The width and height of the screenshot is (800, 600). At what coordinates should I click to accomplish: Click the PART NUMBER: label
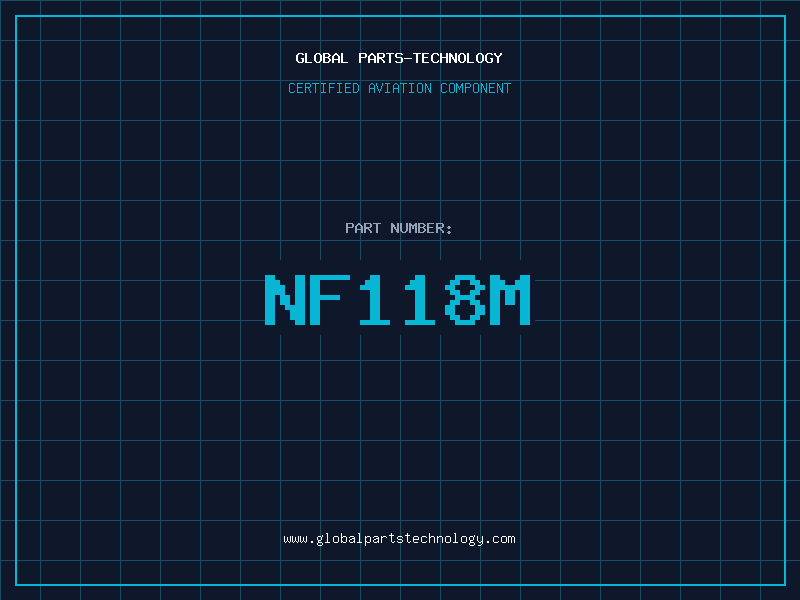click(399, 228)
